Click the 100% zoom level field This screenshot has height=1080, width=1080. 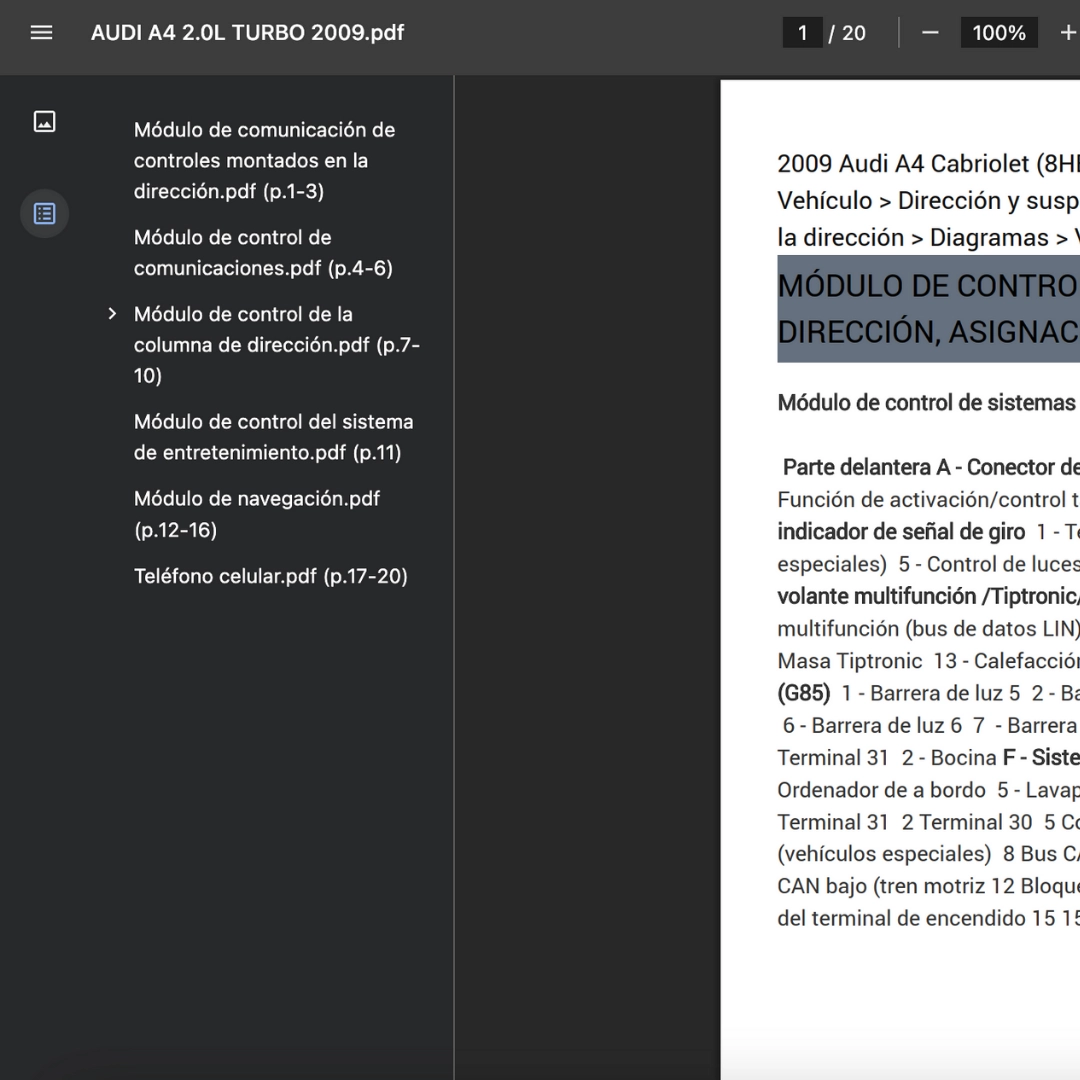click(998, 33)
